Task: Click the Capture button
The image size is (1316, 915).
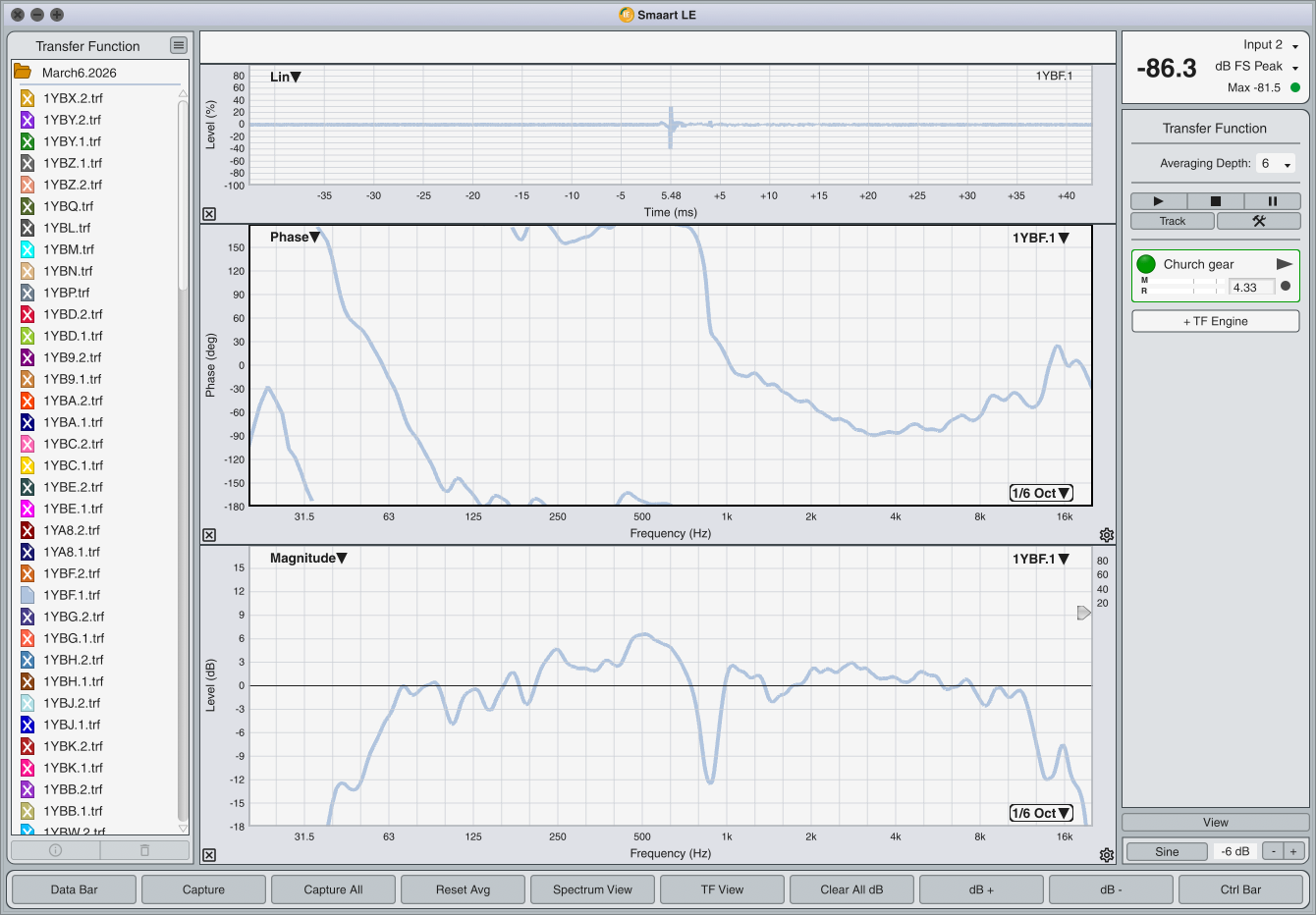Action: pos(203,889)
